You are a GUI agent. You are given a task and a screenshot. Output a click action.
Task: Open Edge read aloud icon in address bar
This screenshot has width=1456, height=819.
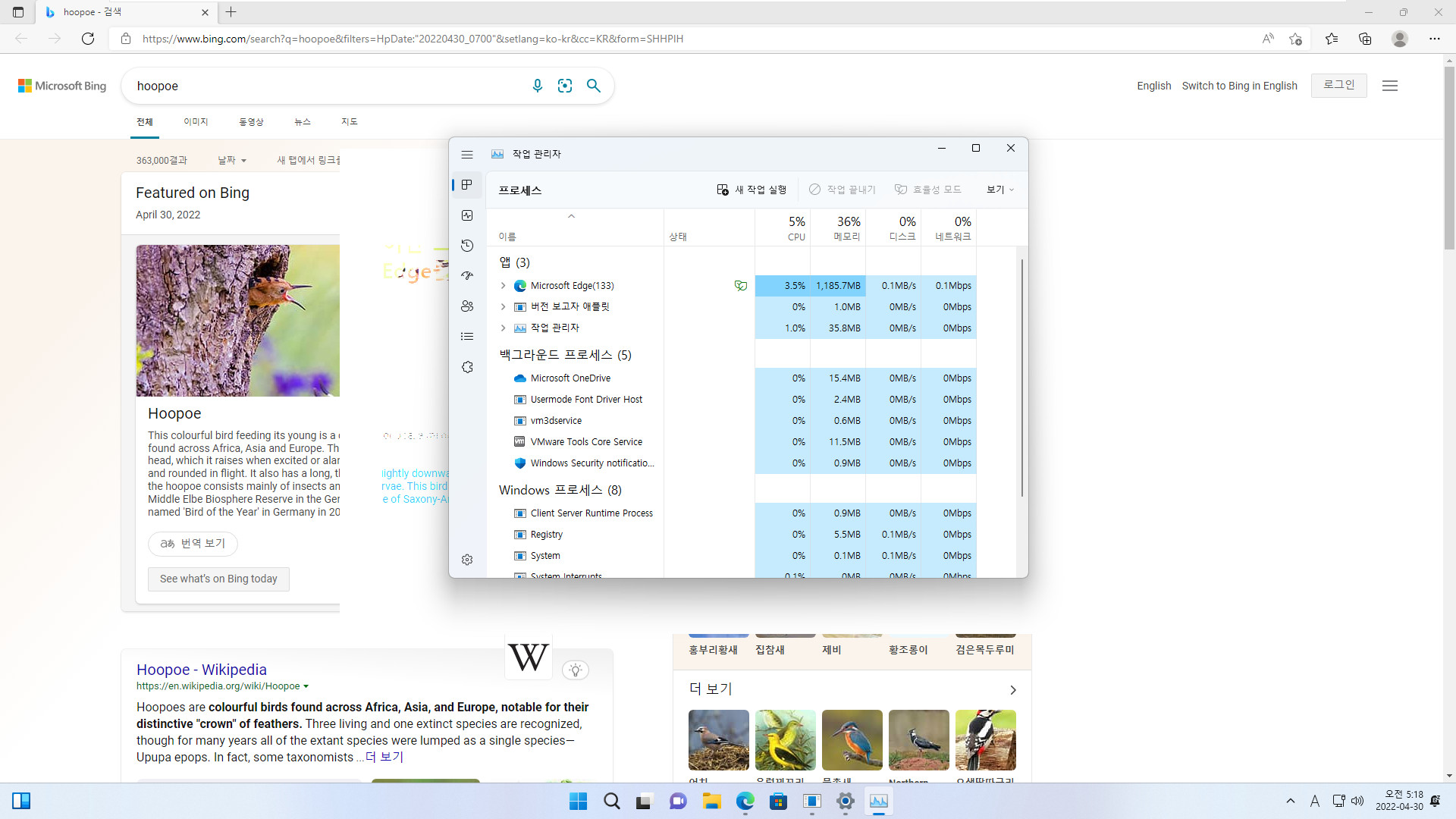[x=1267, y=39]
